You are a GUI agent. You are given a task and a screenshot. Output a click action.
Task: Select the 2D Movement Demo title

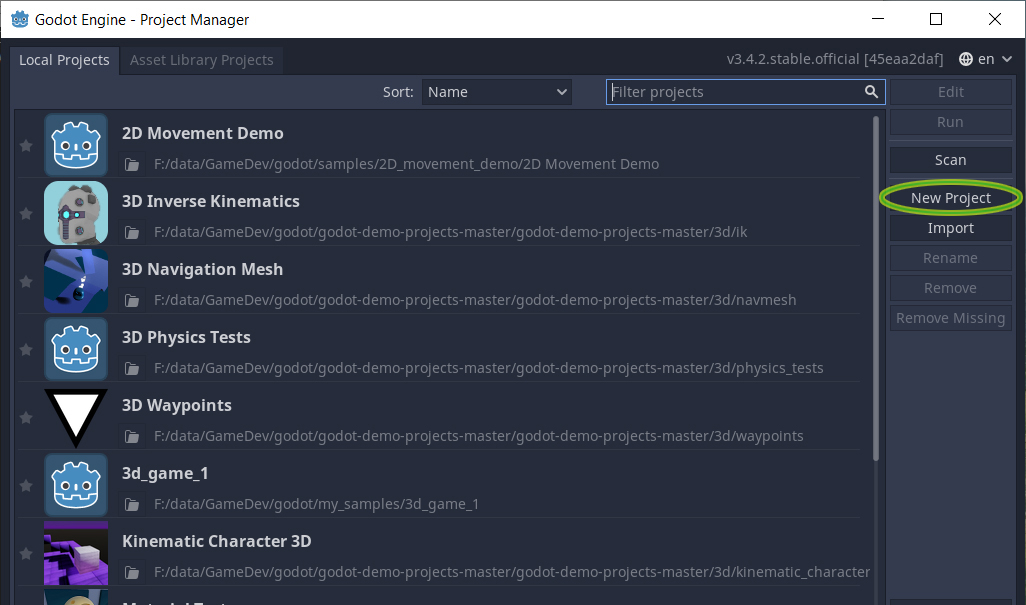coord(203,133)
